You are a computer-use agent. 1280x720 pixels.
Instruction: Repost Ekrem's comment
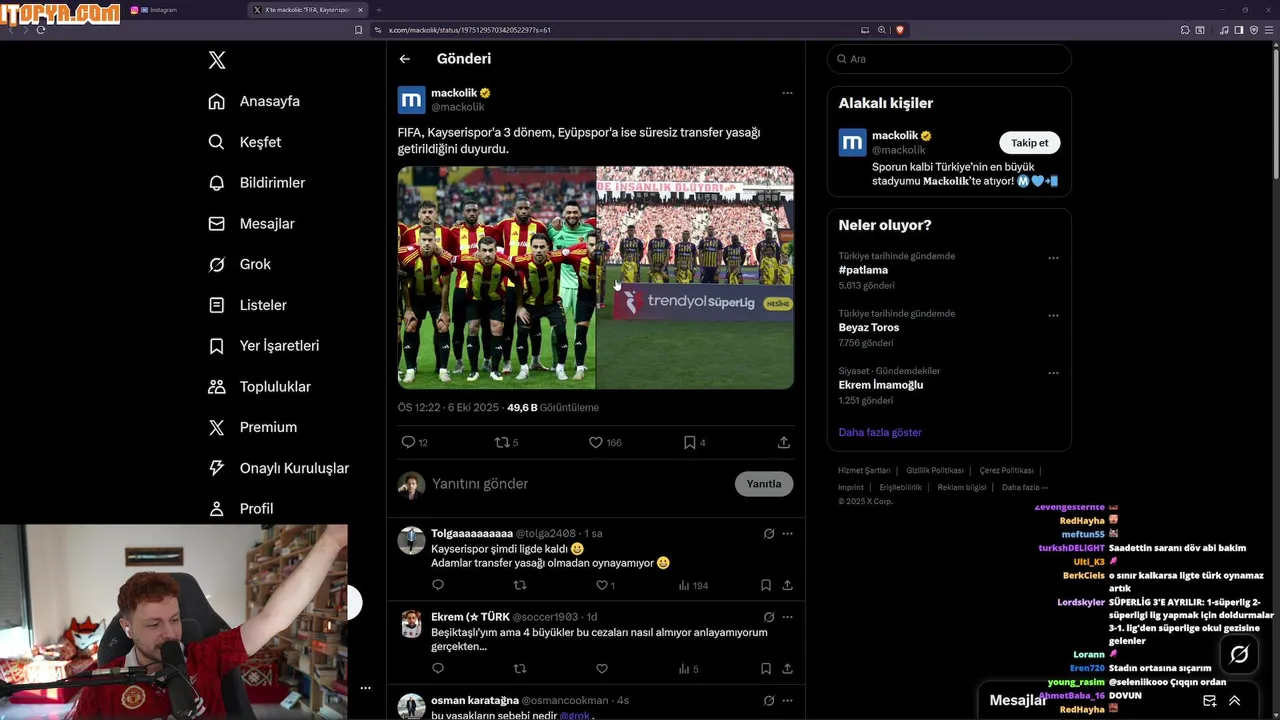(x=519, y=669)
